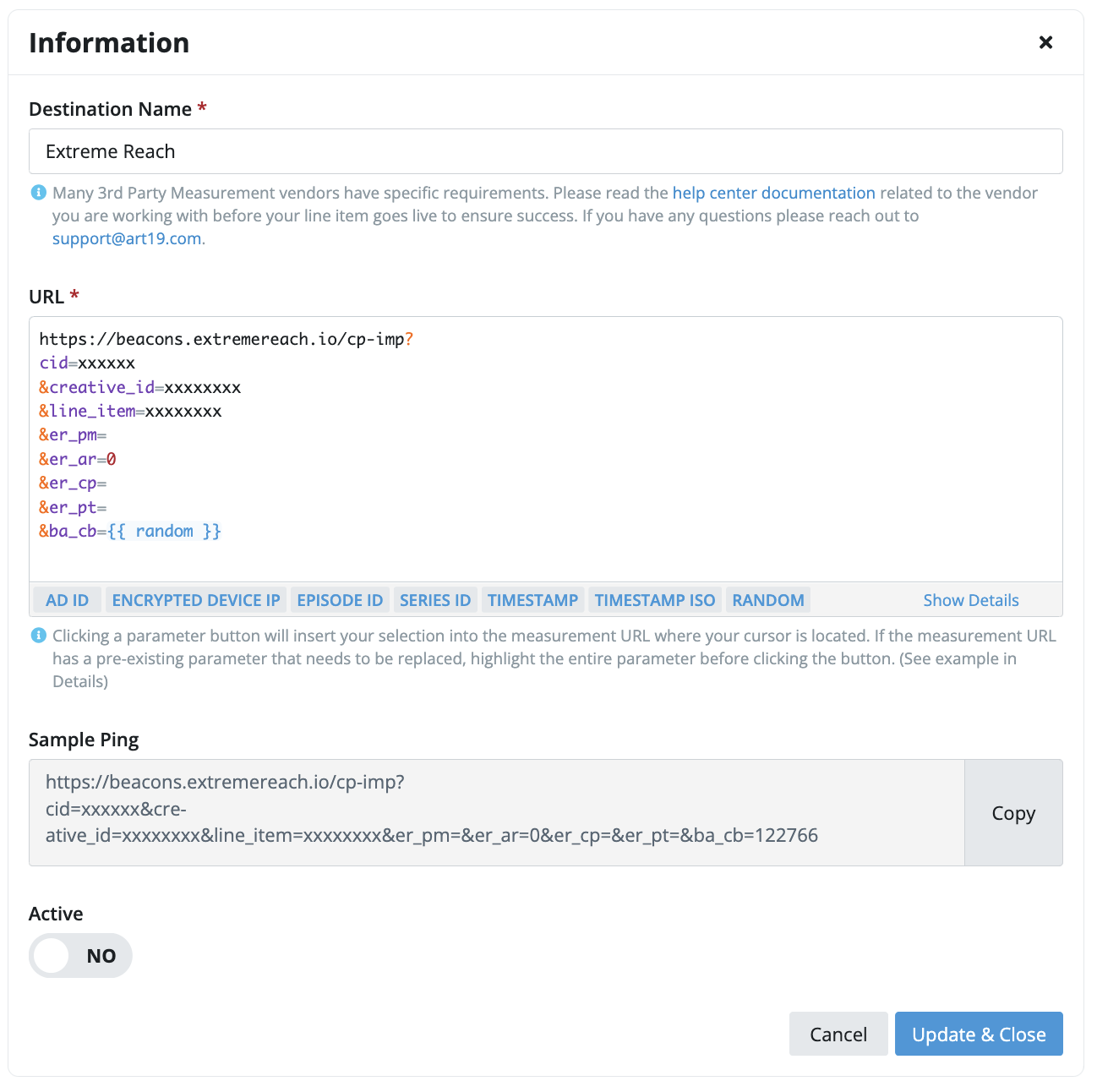The image size is (1097, 1092).
Task: Click Update & Close button
Action: 979,1034
